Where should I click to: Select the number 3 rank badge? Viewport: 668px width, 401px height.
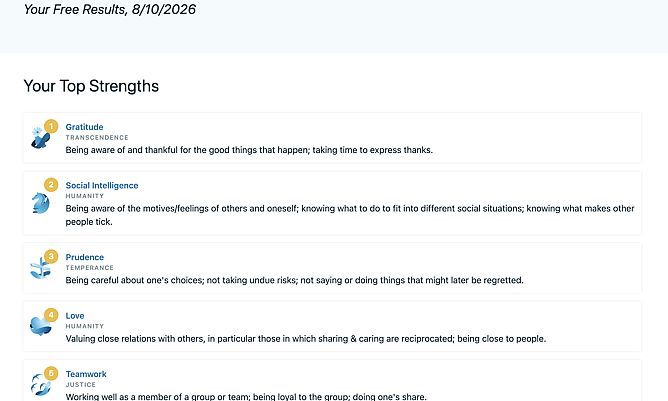click(51, 256)
